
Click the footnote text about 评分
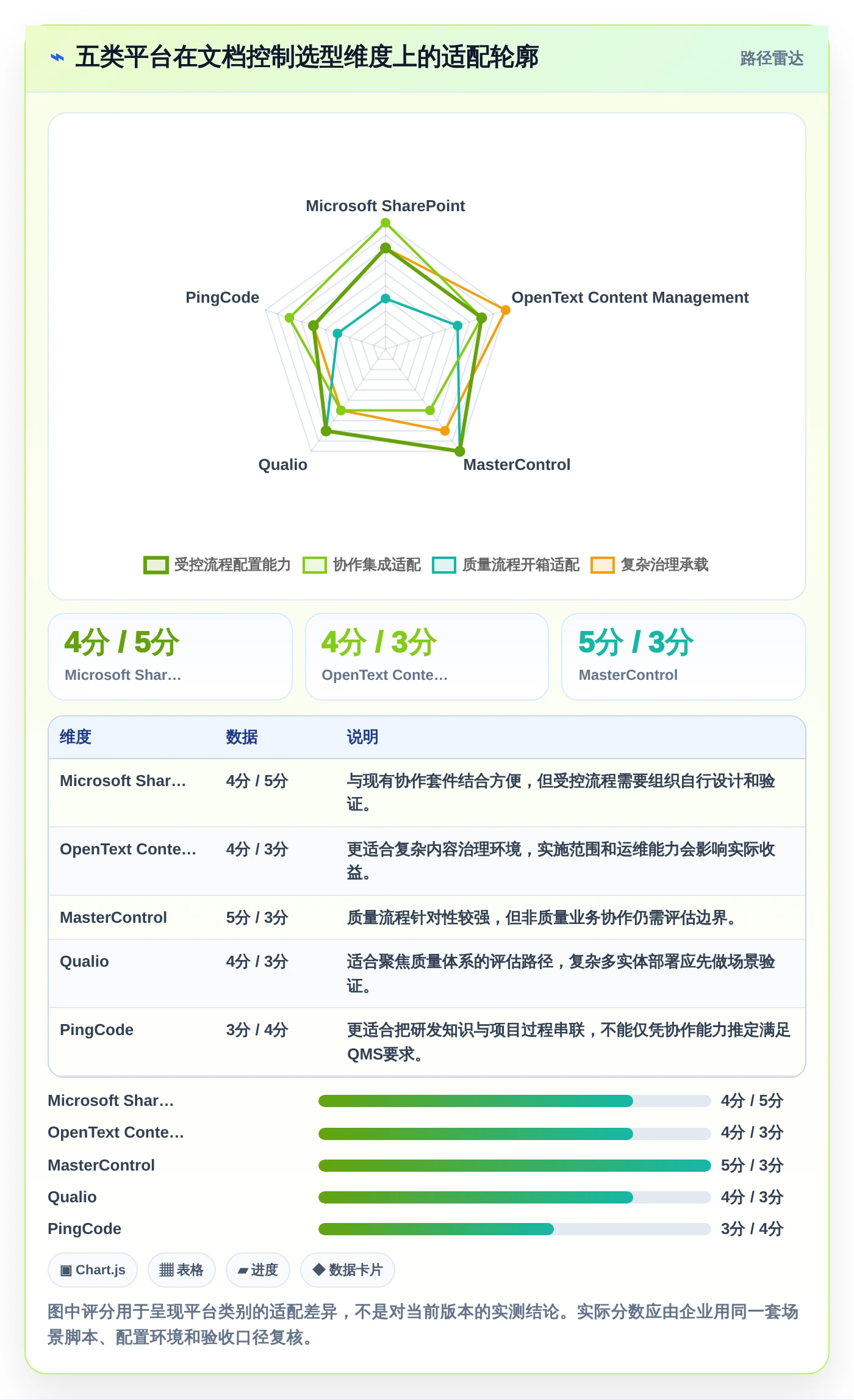click(x=423, y=1324)
